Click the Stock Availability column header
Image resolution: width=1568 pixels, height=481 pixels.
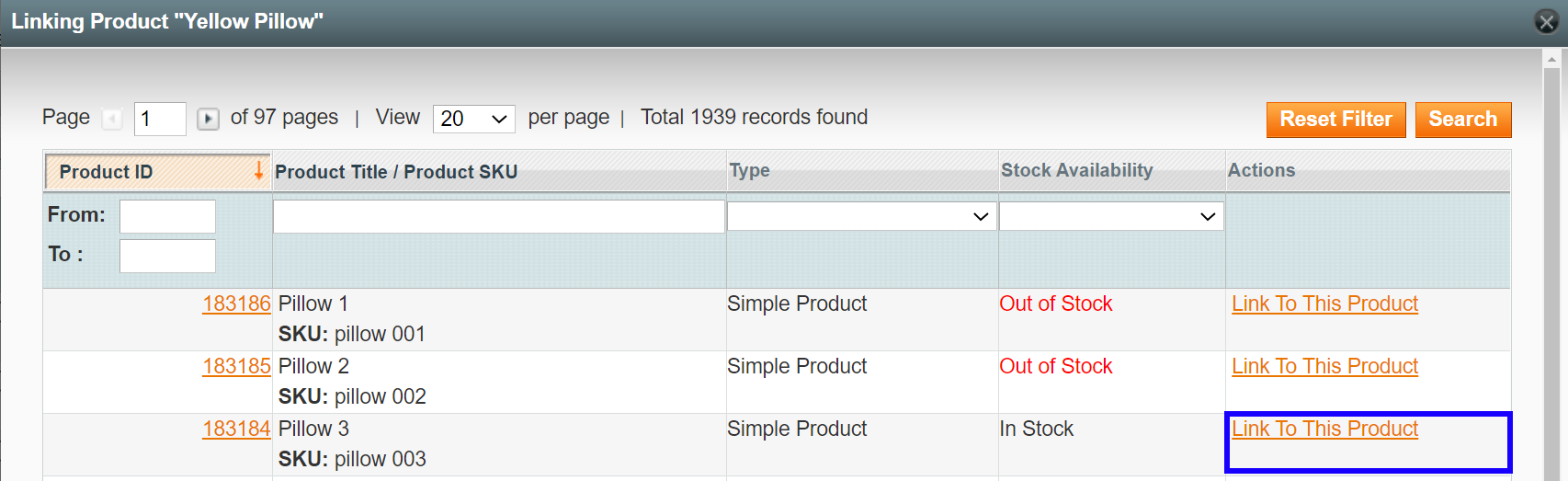tap(1076, 170)
